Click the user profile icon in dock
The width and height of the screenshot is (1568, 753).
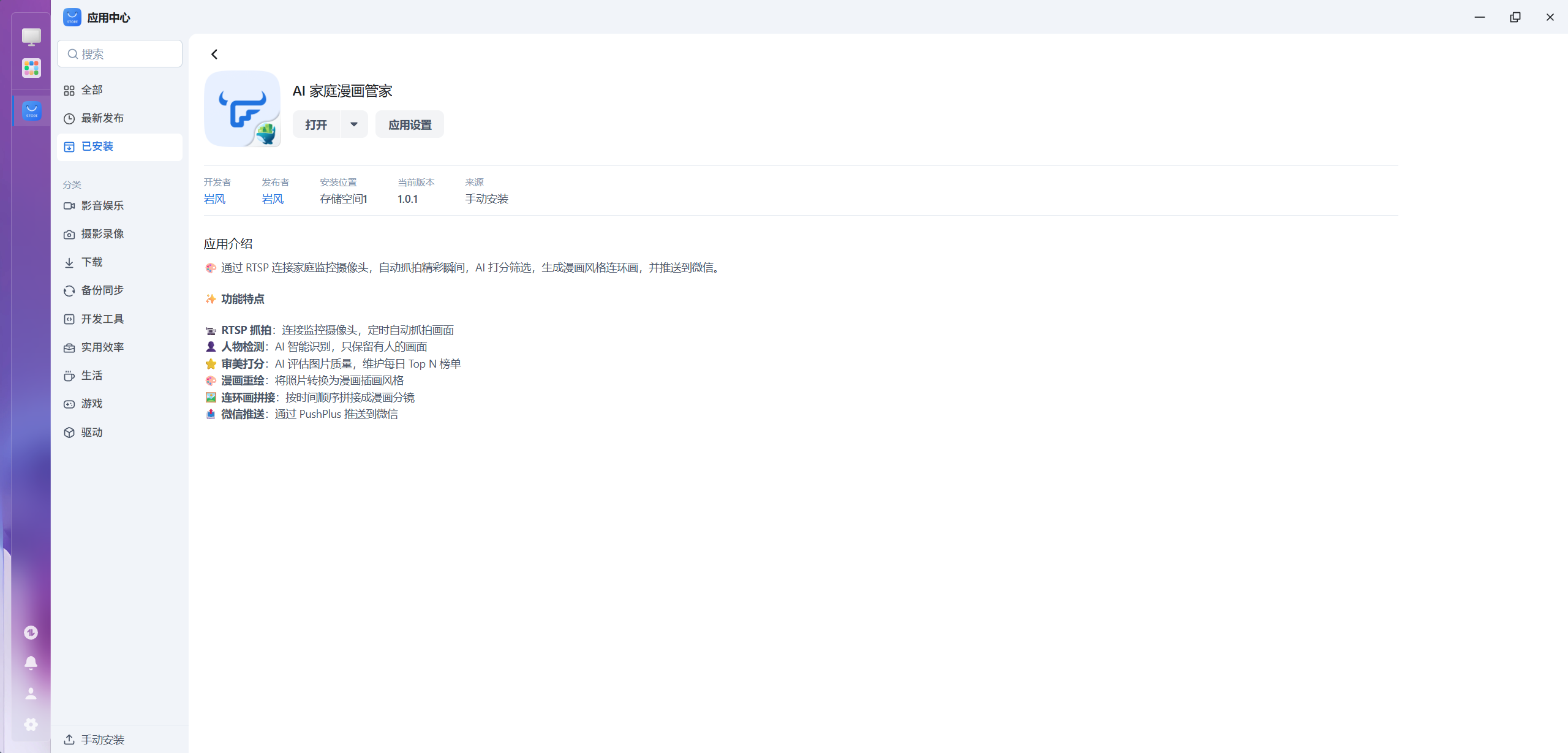point(31,693)
